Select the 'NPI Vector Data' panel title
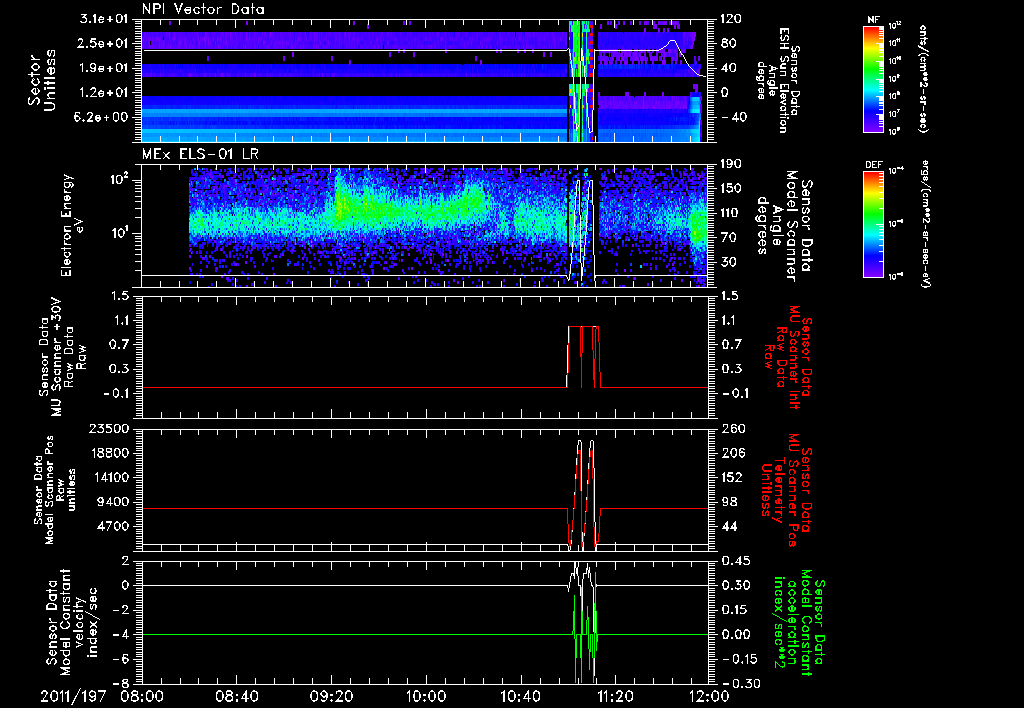 click(203, 9)
